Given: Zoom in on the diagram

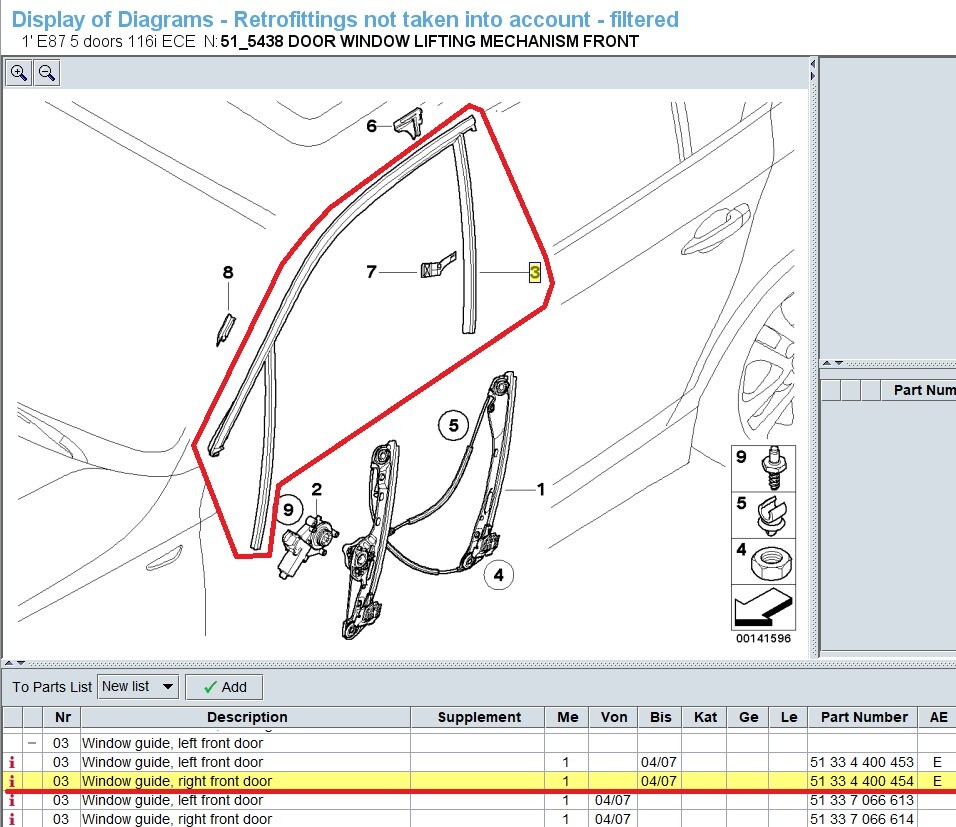Looking at the screenshot, I should click(x=19, y=73).
